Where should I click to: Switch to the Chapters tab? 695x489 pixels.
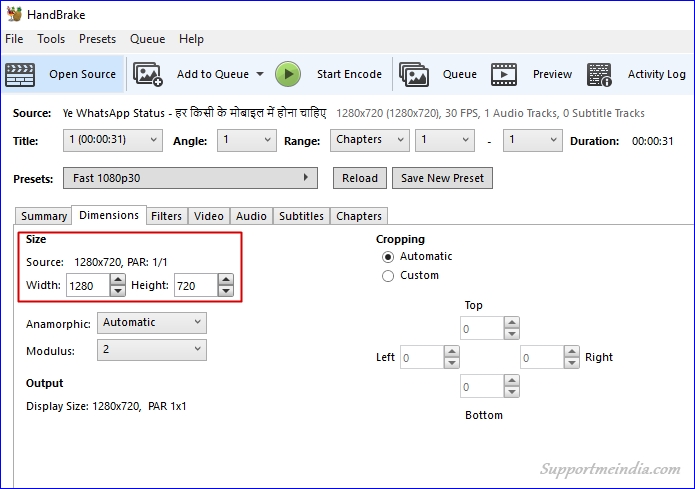click(x=359, y=216)
